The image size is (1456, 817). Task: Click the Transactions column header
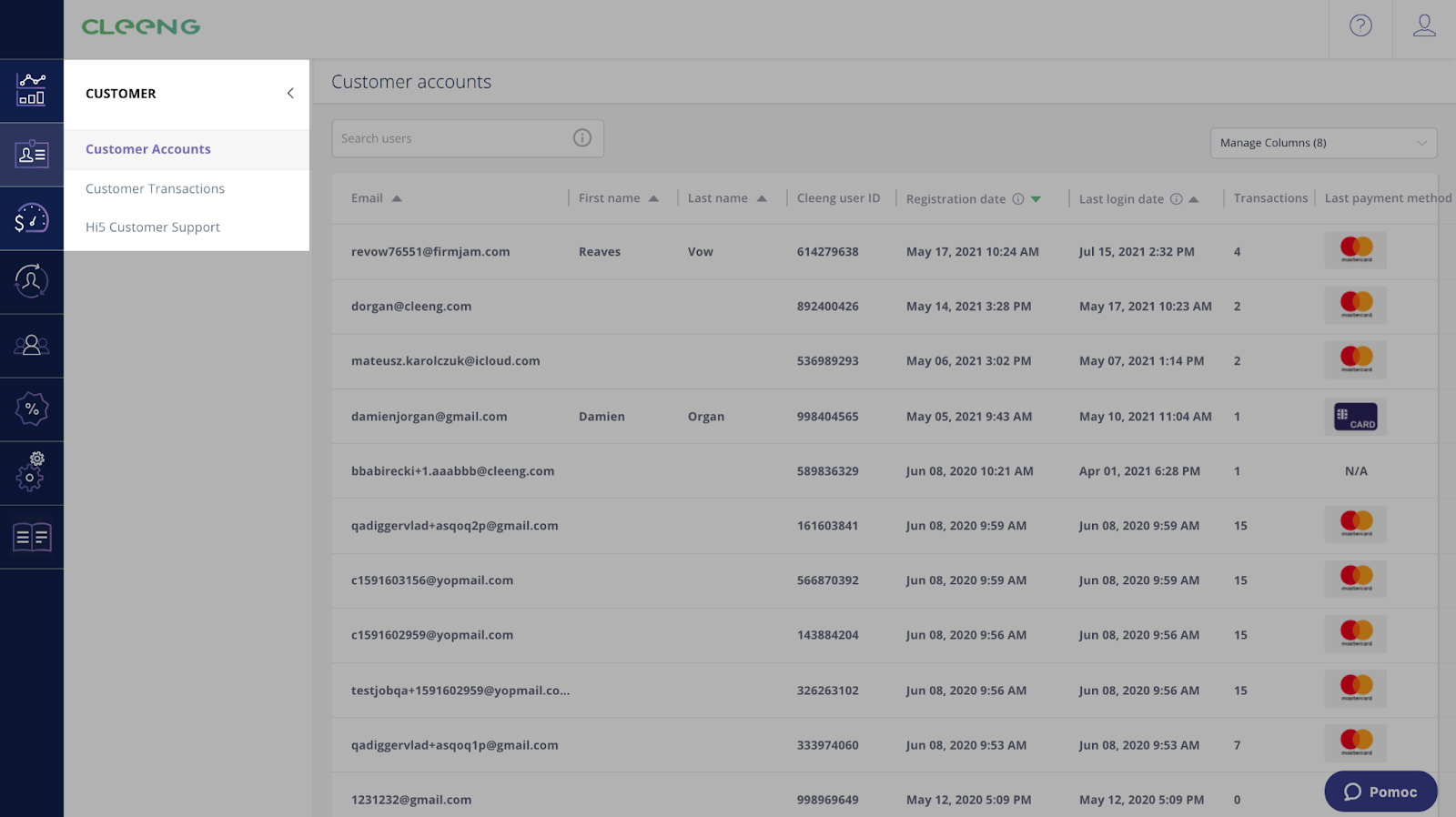click(x=1270, y=198)
